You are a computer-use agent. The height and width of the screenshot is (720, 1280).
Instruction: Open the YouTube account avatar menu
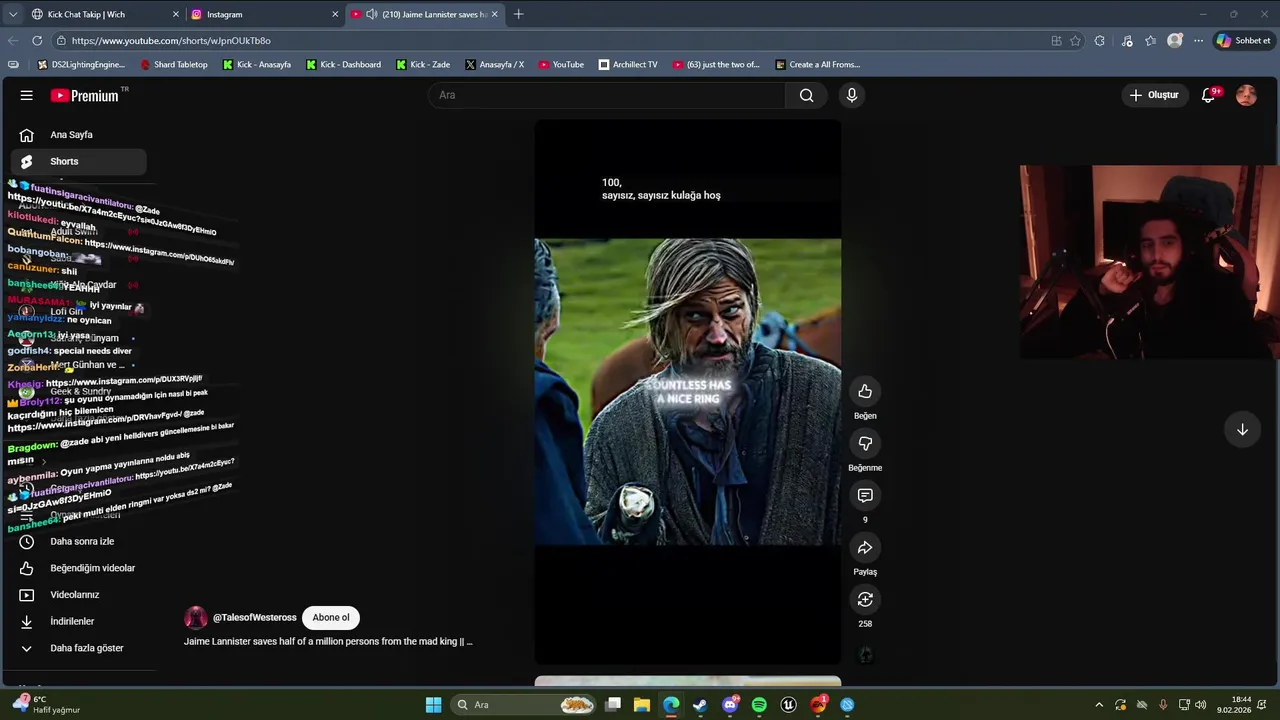coord(1246,95)
